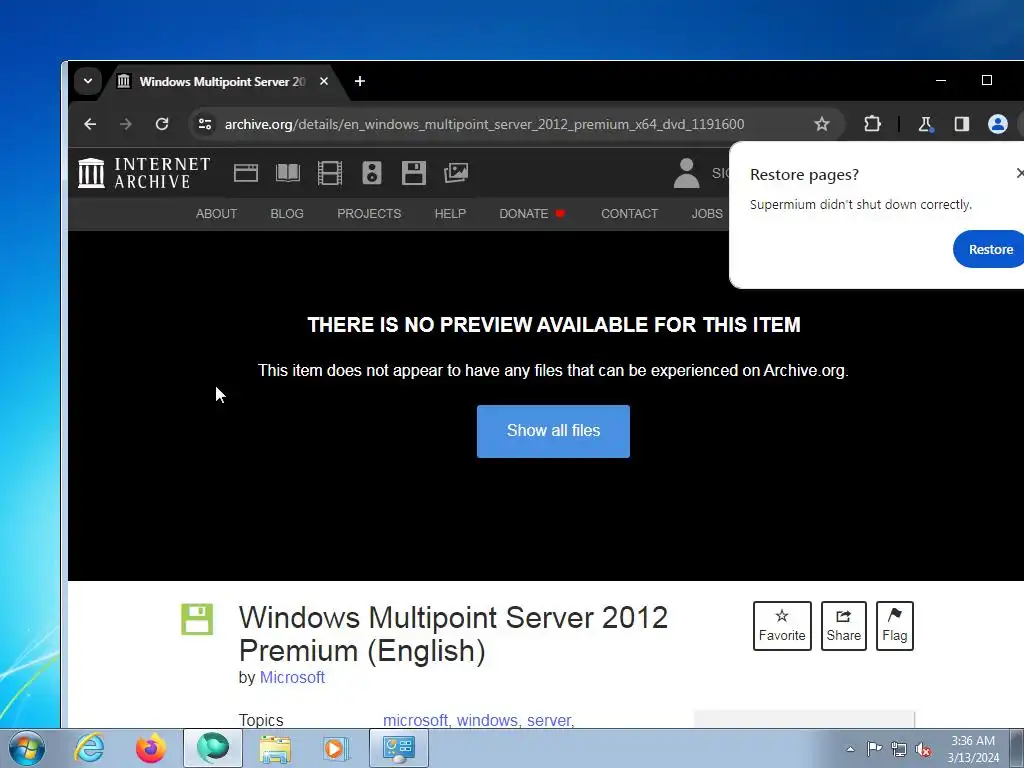
Task: Click the Show all files button
Action: pos(553,431)
